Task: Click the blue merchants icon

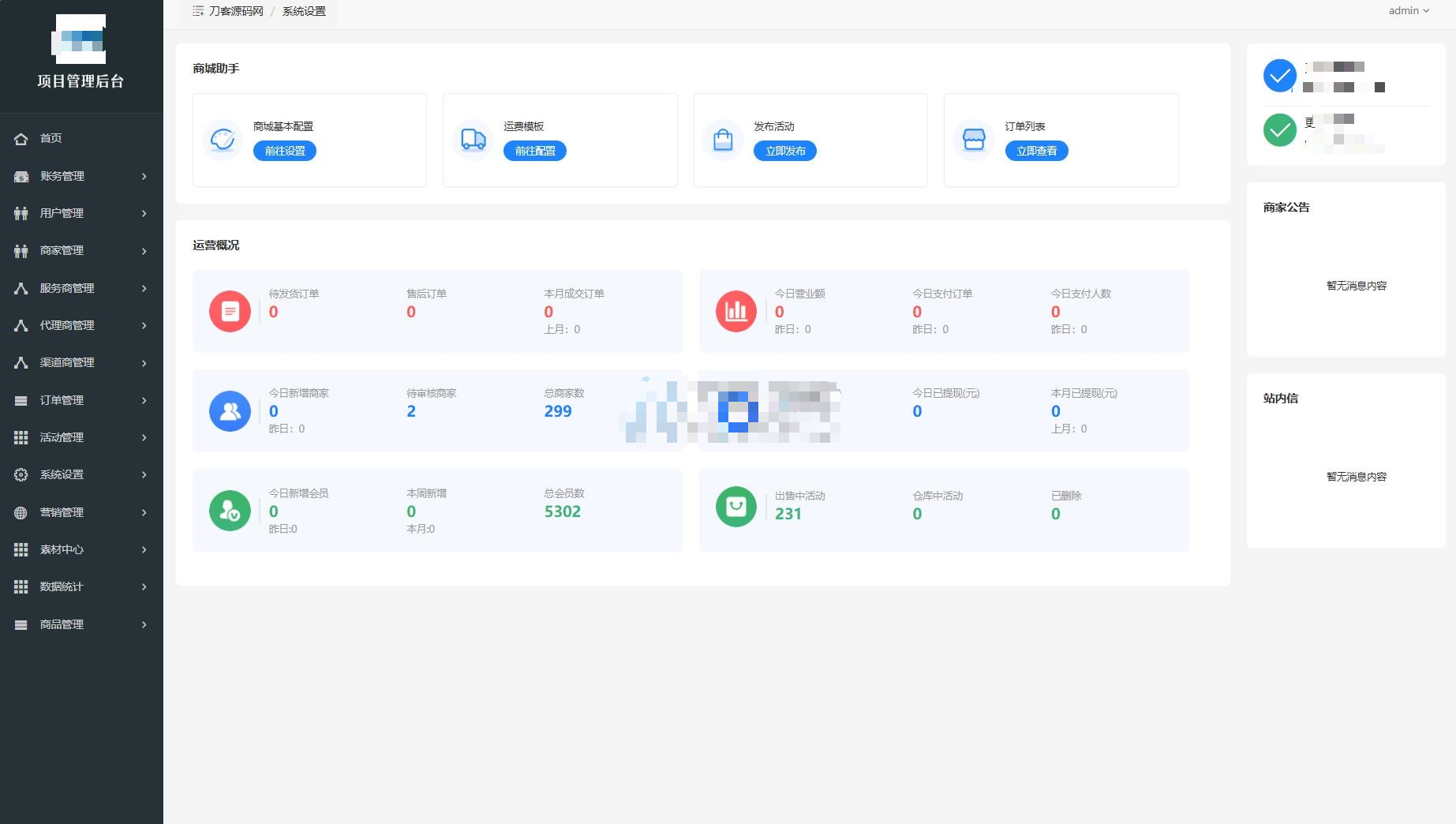Action: click(230, 411)
